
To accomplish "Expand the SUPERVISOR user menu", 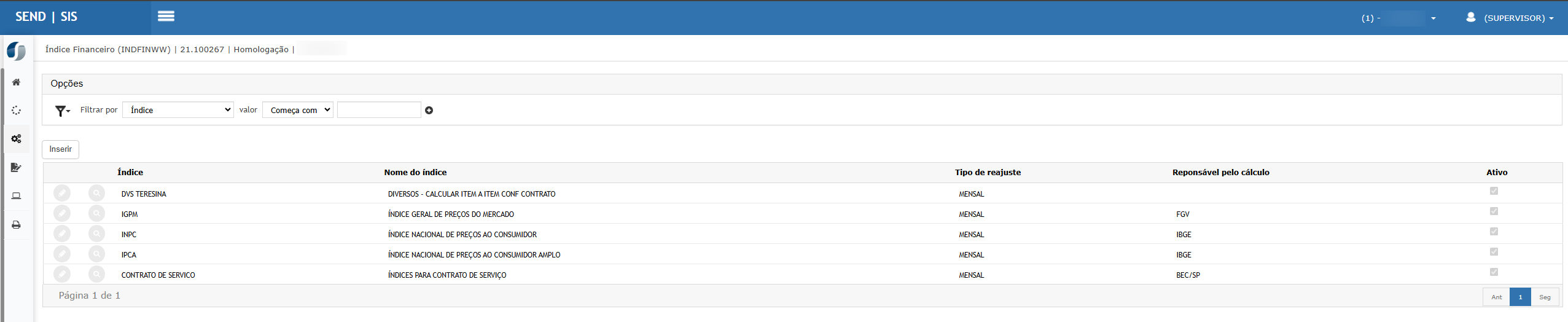I will tap(1511, 18).
